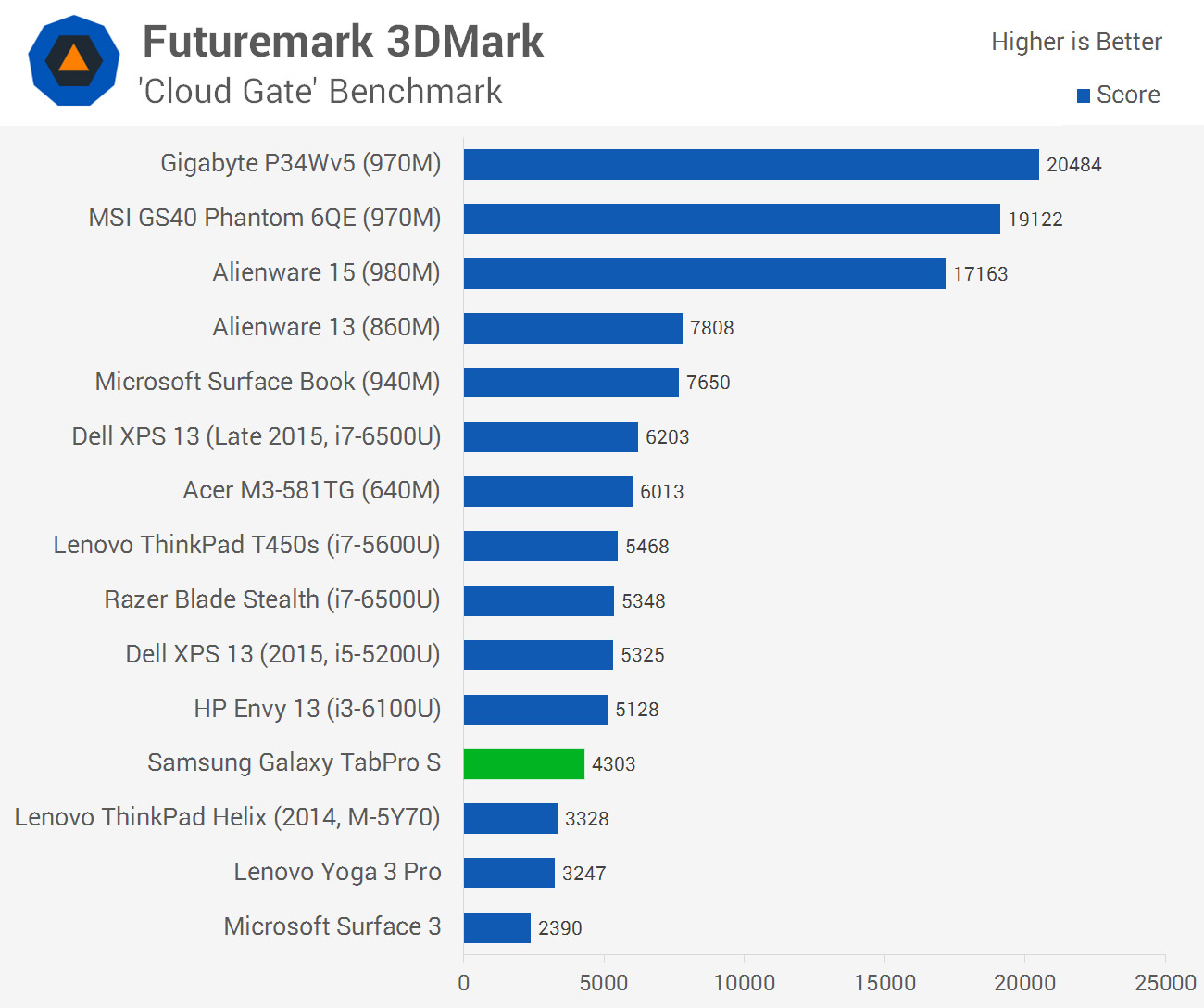Click the 'Gigabyte P34Wv5 (970M)' label
The height and width of the screenshot is (1008, 1204).
pos(301,163)
